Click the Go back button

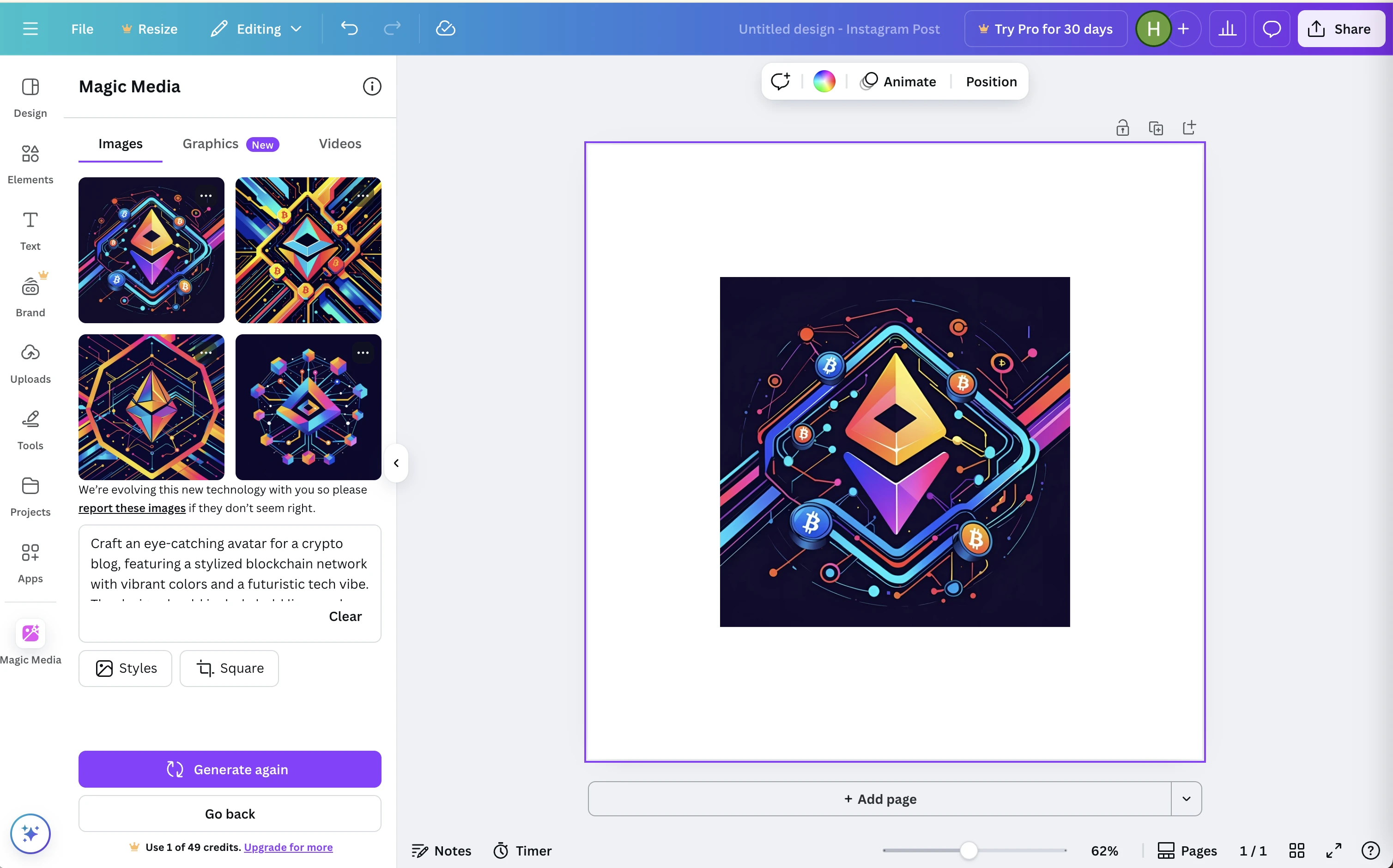point(230,814)
